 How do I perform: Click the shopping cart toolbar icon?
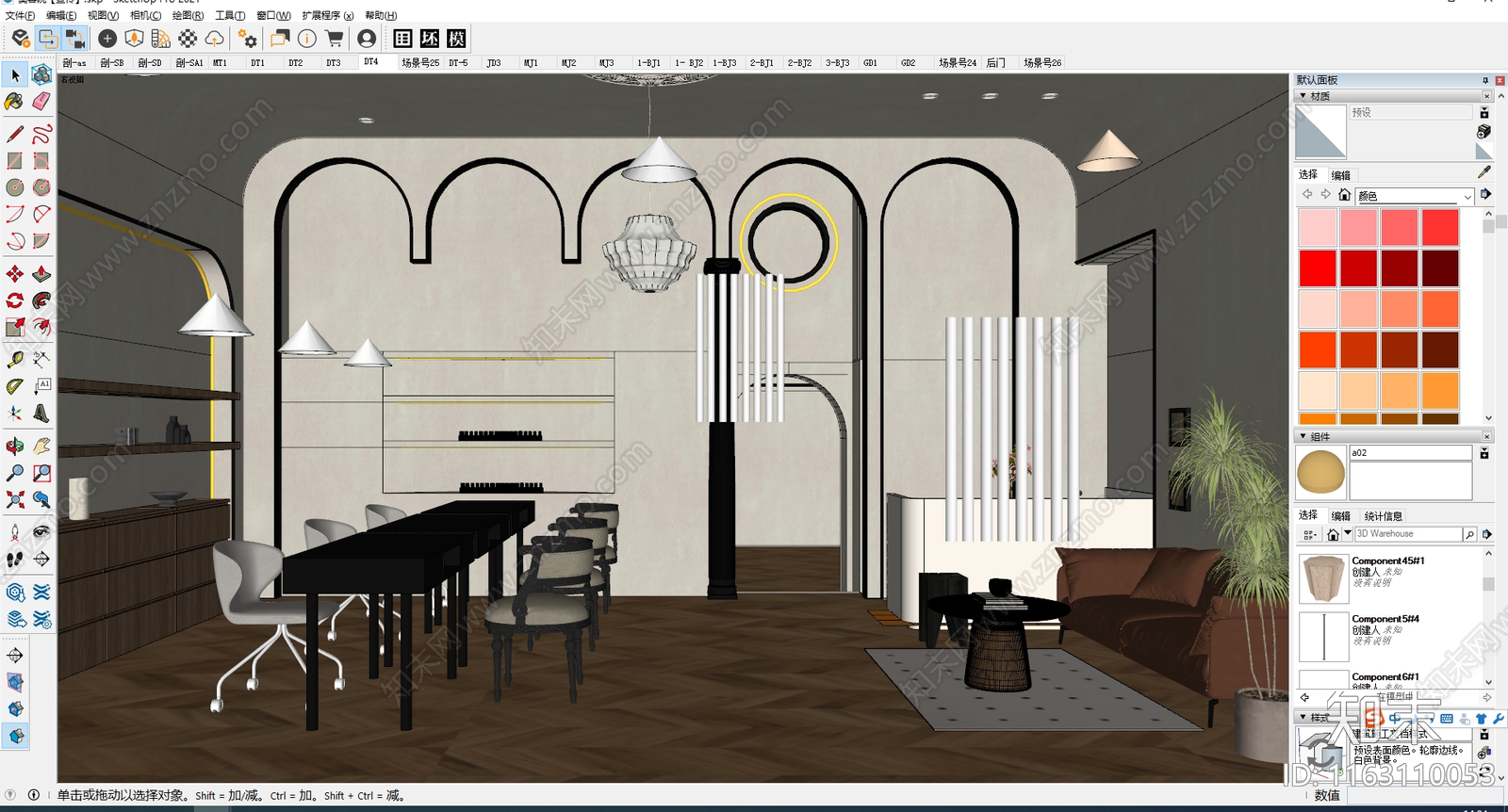point(334,39)
